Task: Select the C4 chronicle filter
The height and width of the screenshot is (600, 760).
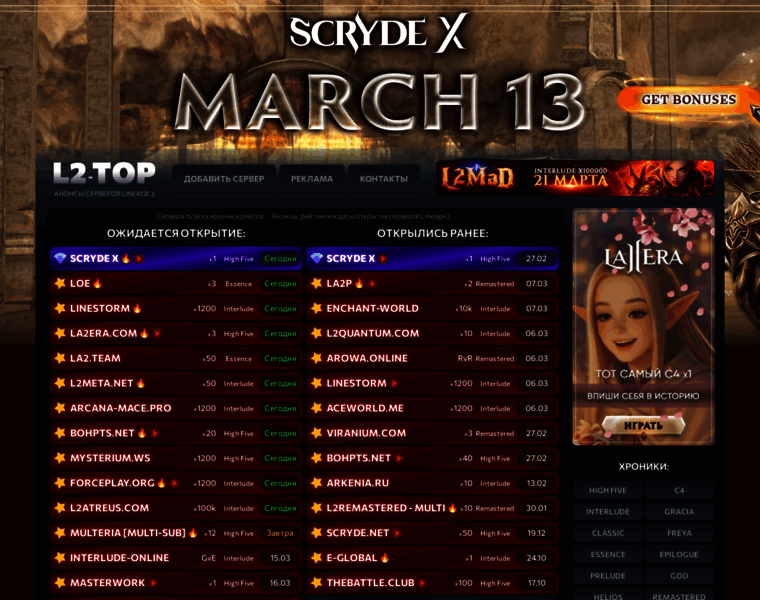Action: click(679, 490)
